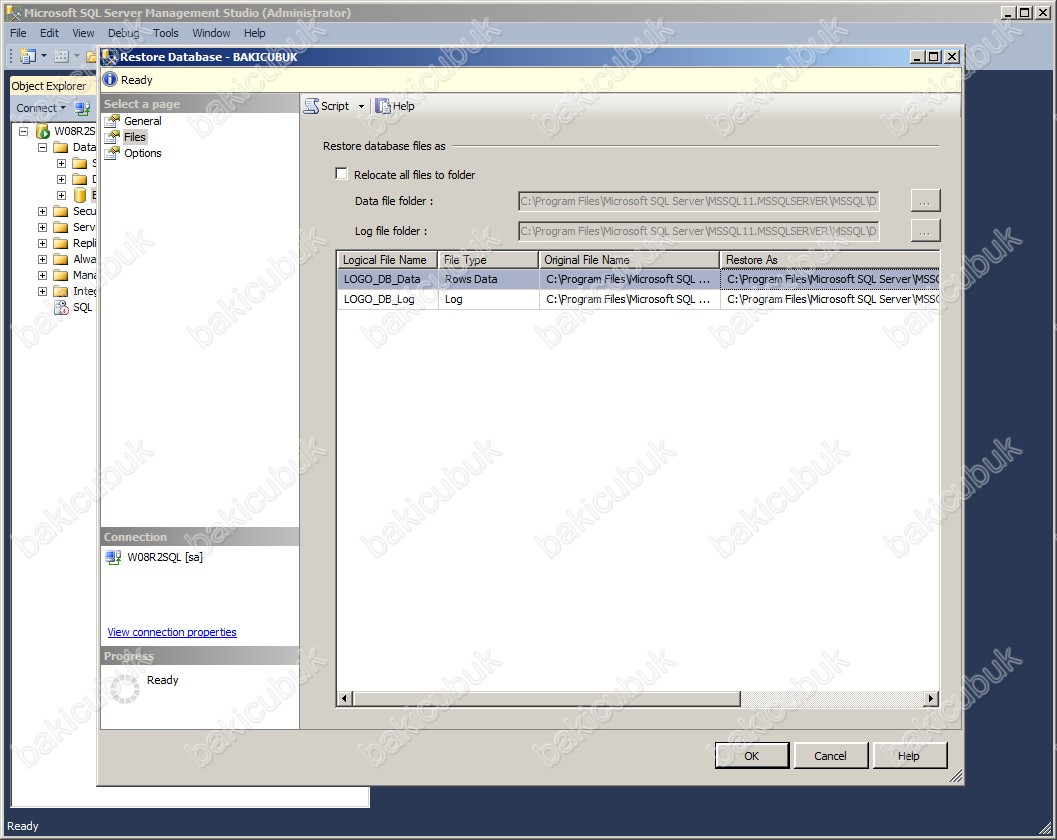Click the W08R2S server icon in Object Explorer
Viewport: 1057px width, 840px height.
click(43, 131)
